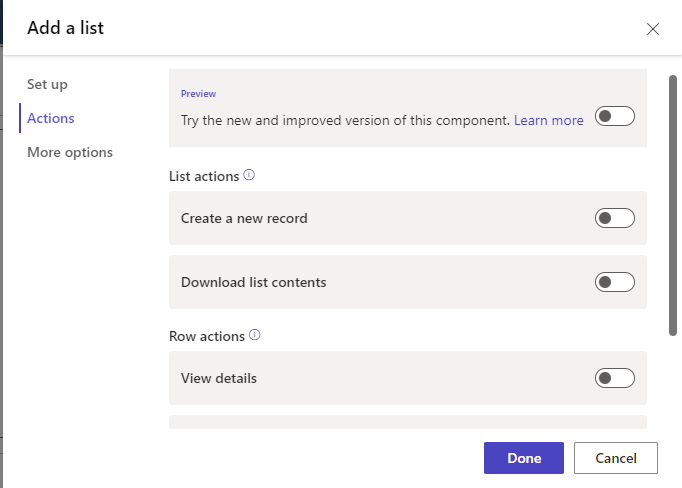The image size is (682, 488).
Task: Enable the Download list contents switch
Action: coord(614,282)
